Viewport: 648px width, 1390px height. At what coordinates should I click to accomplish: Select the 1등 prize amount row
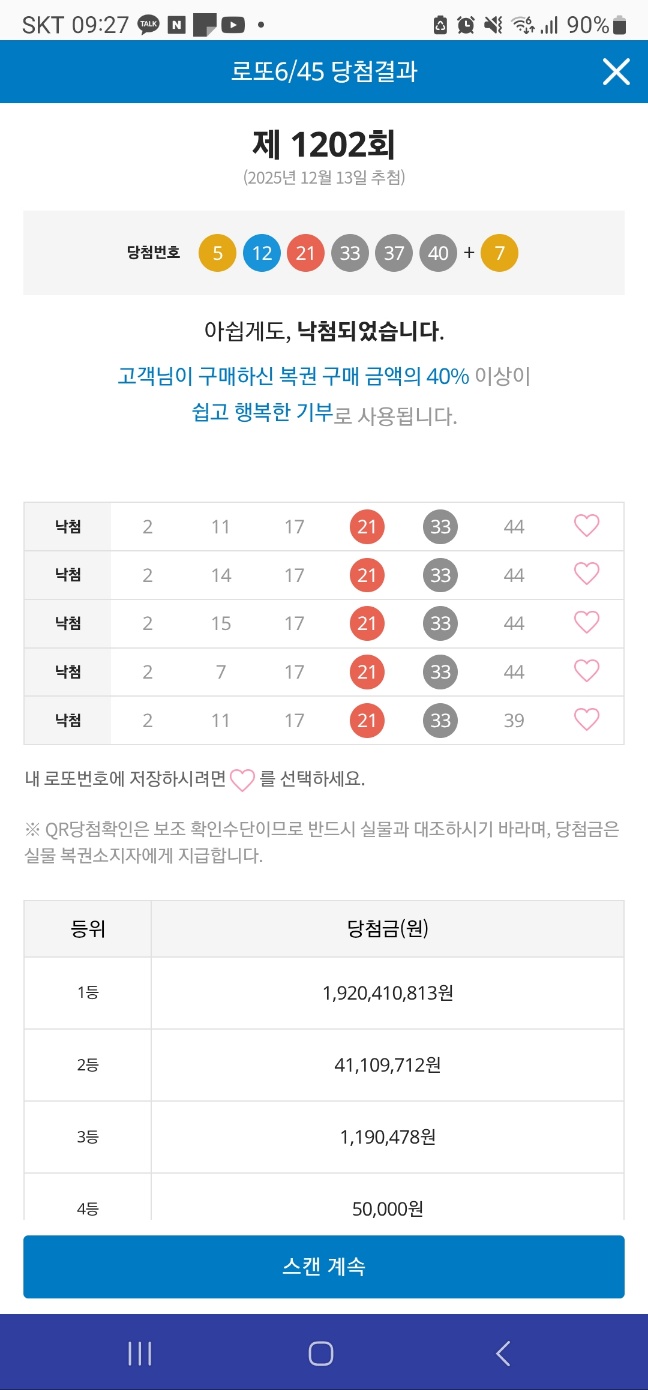coord(324,993)
